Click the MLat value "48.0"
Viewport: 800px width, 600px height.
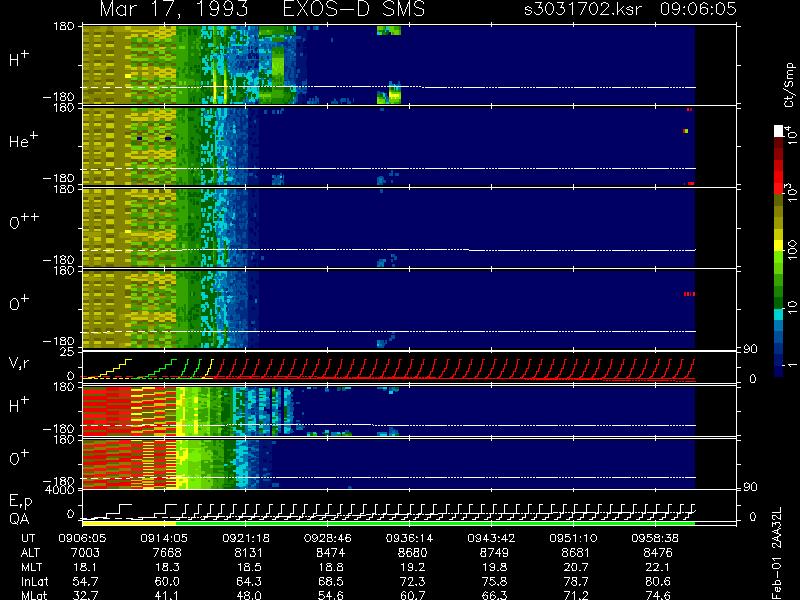pyautogui.click(x=249, y=595)
